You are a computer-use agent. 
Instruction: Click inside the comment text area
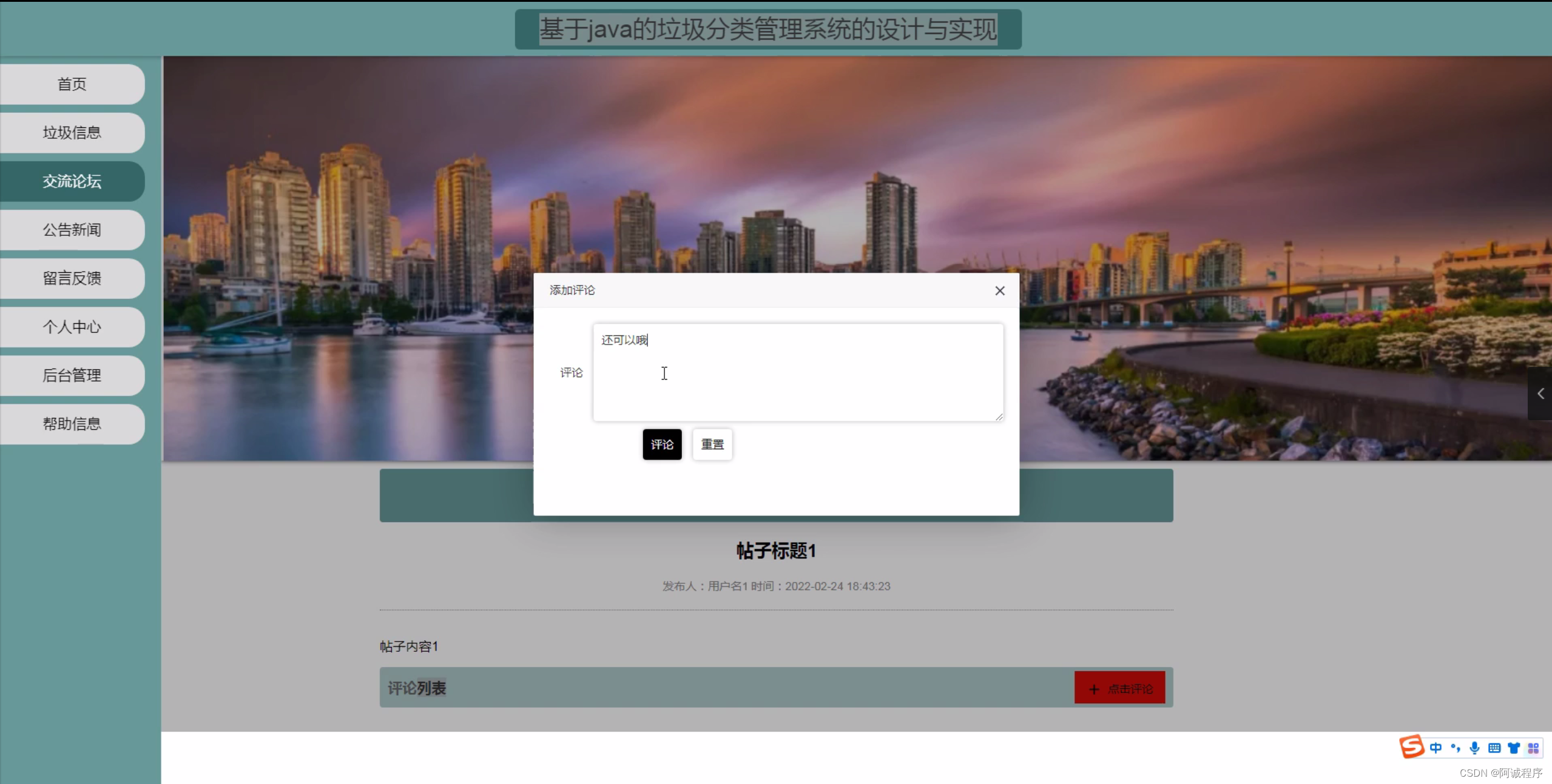pyautogui.click(x=797, y=373)
